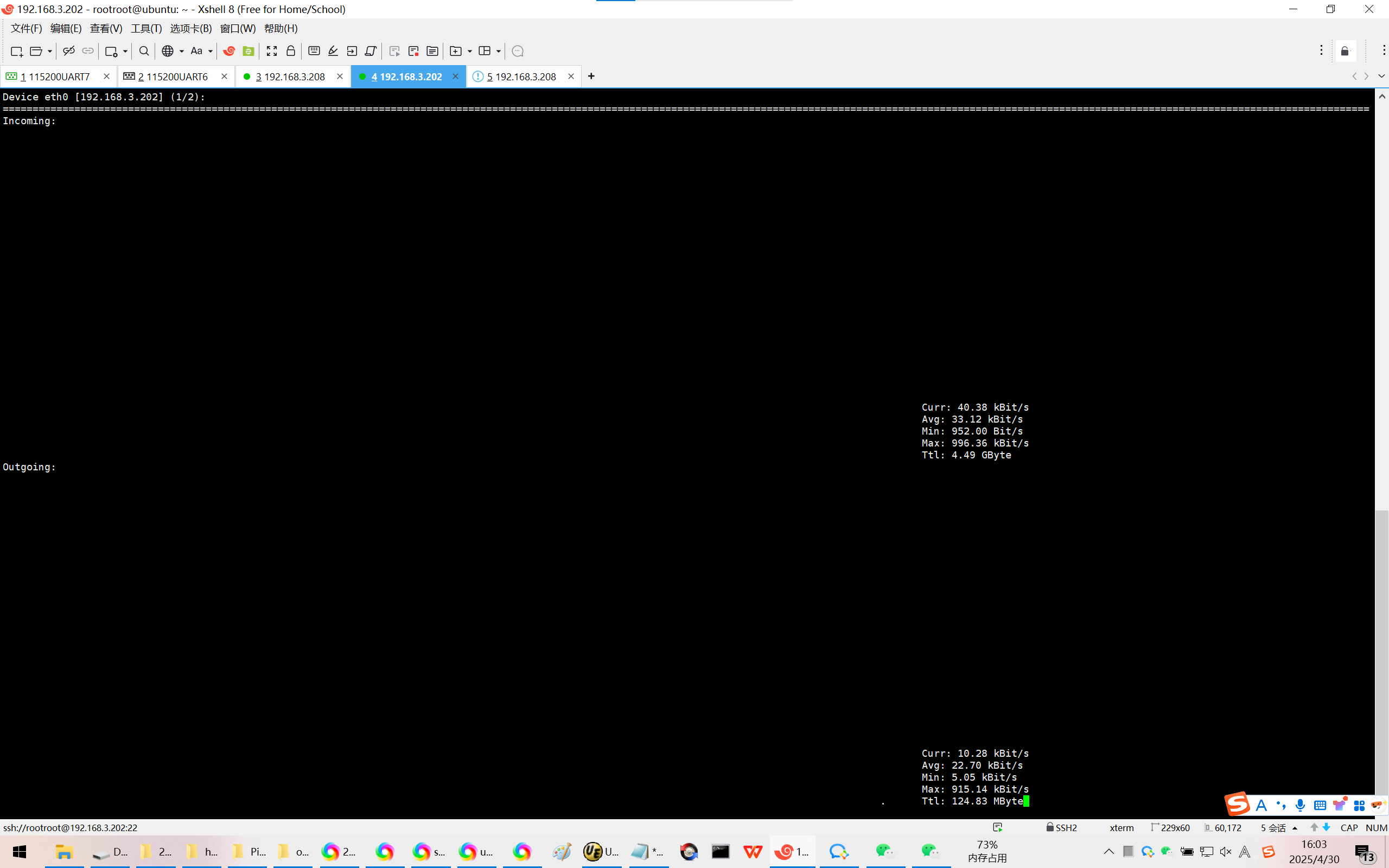The image size is (1389, 868).
Task: Expand the font Aa dropdown arrow
Action: [211, 51]
